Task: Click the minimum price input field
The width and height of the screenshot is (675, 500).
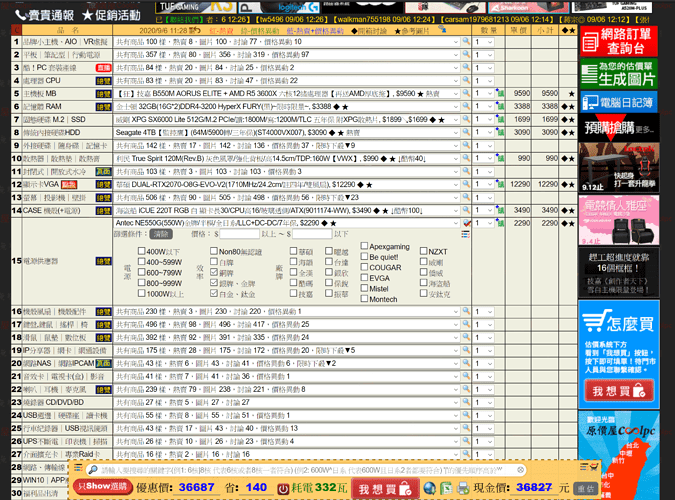Action: 239,234
